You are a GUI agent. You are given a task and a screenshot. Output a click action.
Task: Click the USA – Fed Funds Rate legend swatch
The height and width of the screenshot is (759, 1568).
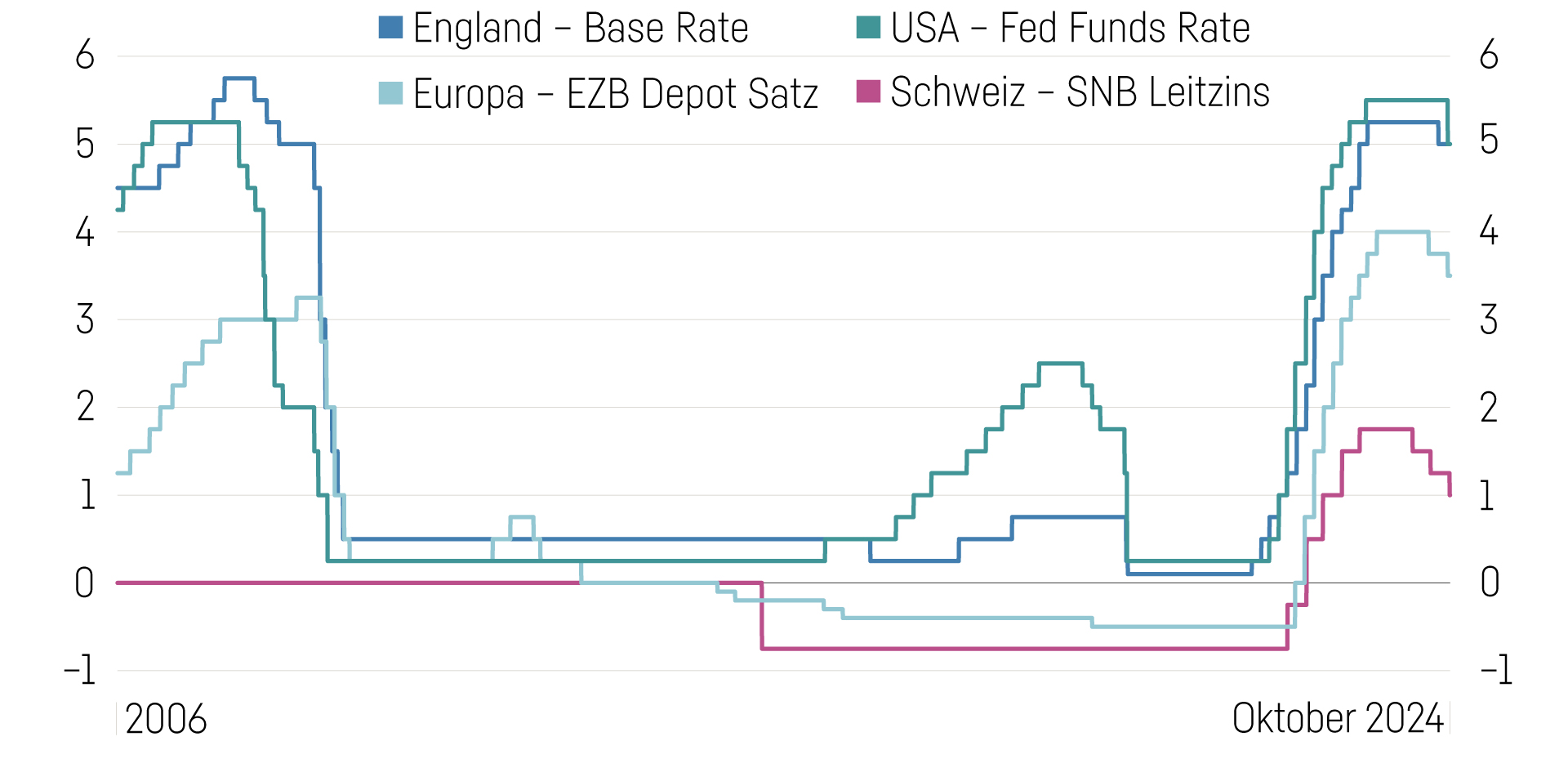point(868,28)
